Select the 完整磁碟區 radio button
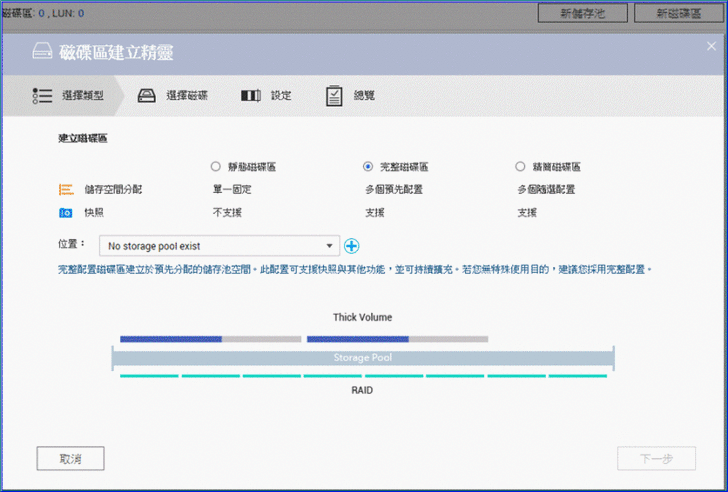 point(368,167)
